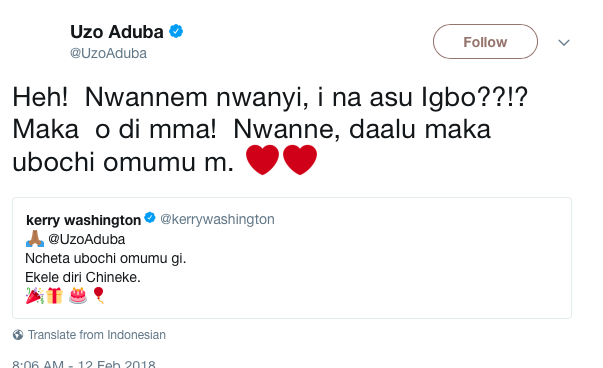603x368 pixels.
Task: Open the @UzoAduba mention in quoted tweet
Action: click(x=87, y=239)
